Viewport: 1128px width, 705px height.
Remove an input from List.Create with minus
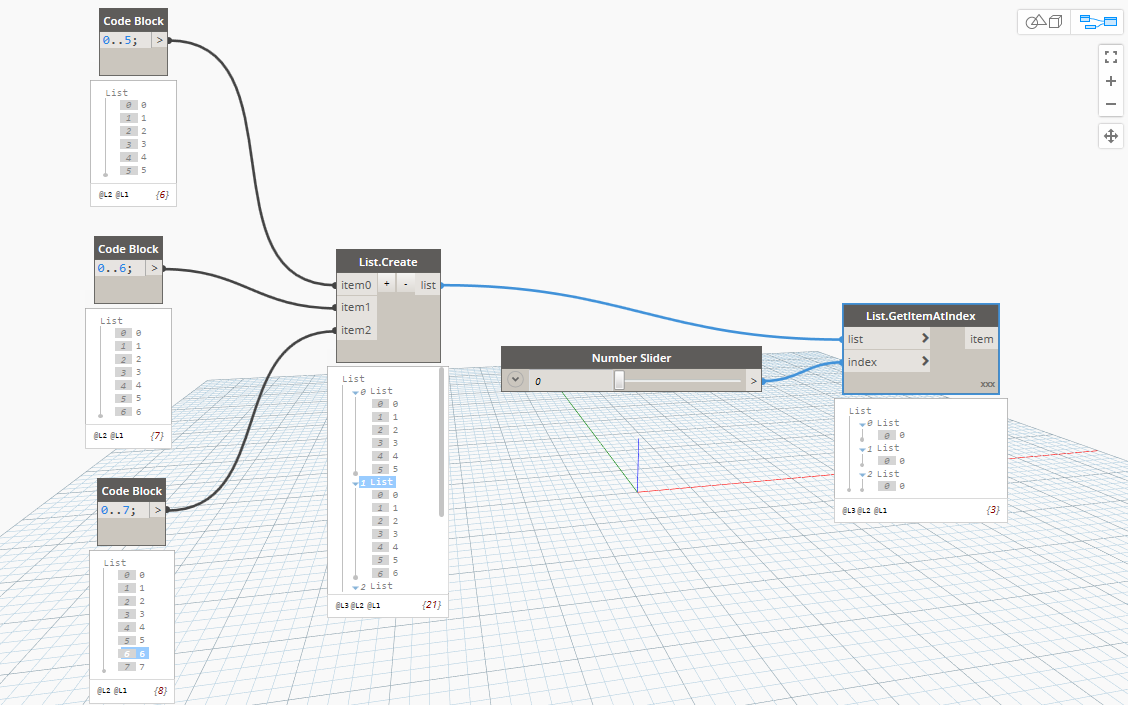click(404, 284)
